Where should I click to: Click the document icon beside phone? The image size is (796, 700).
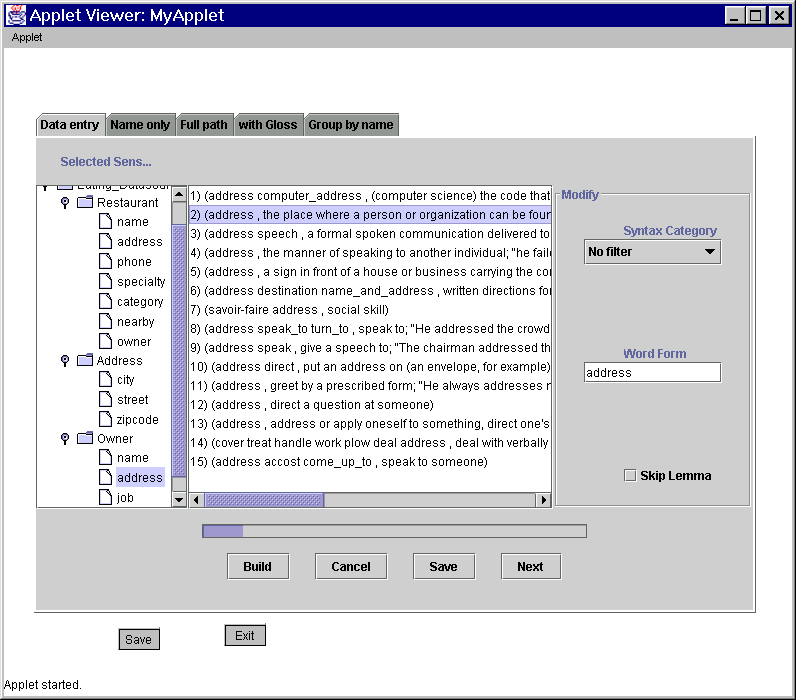tap(105, 262)
